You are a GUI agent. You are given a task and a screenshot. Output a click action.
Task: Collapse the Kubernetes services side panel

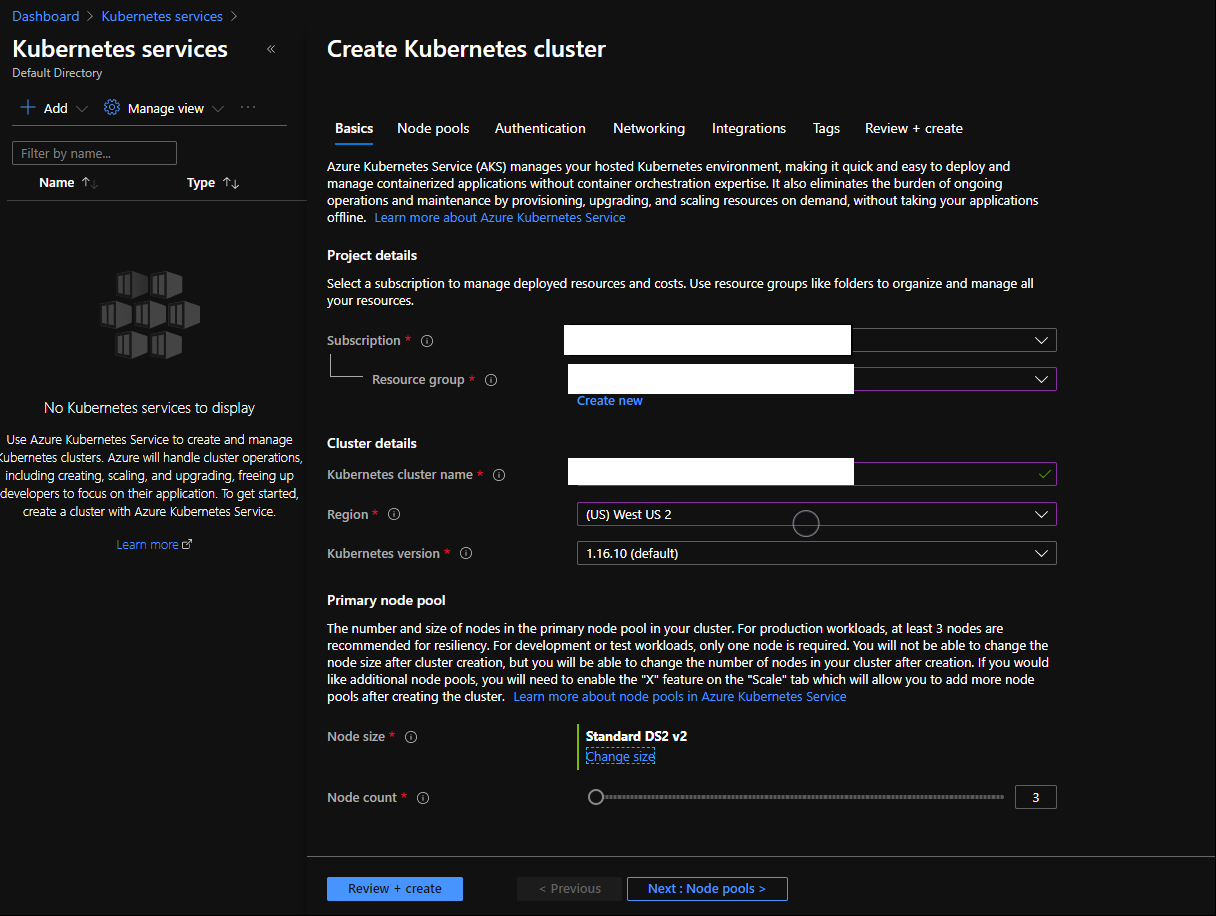tap(271, 49)
